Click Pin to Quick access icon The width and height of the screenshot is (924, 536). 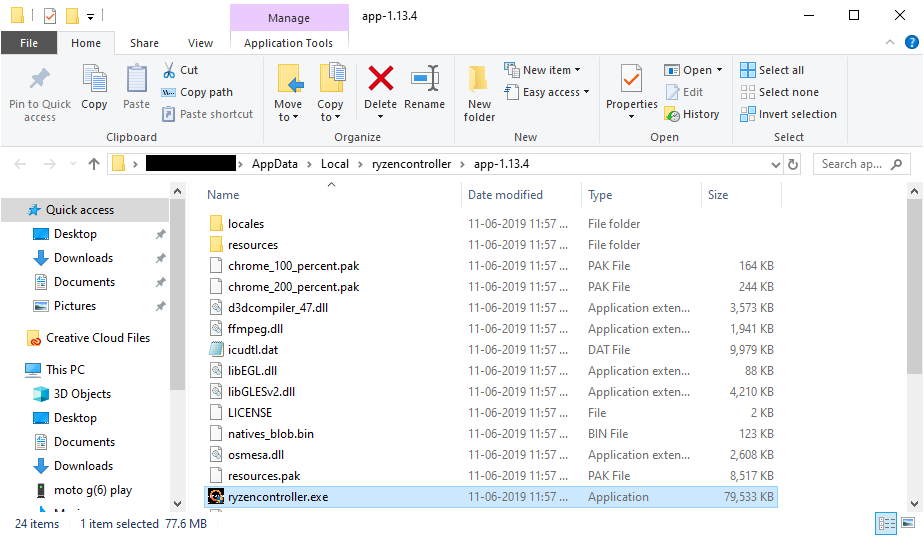[x=40, y=79]
